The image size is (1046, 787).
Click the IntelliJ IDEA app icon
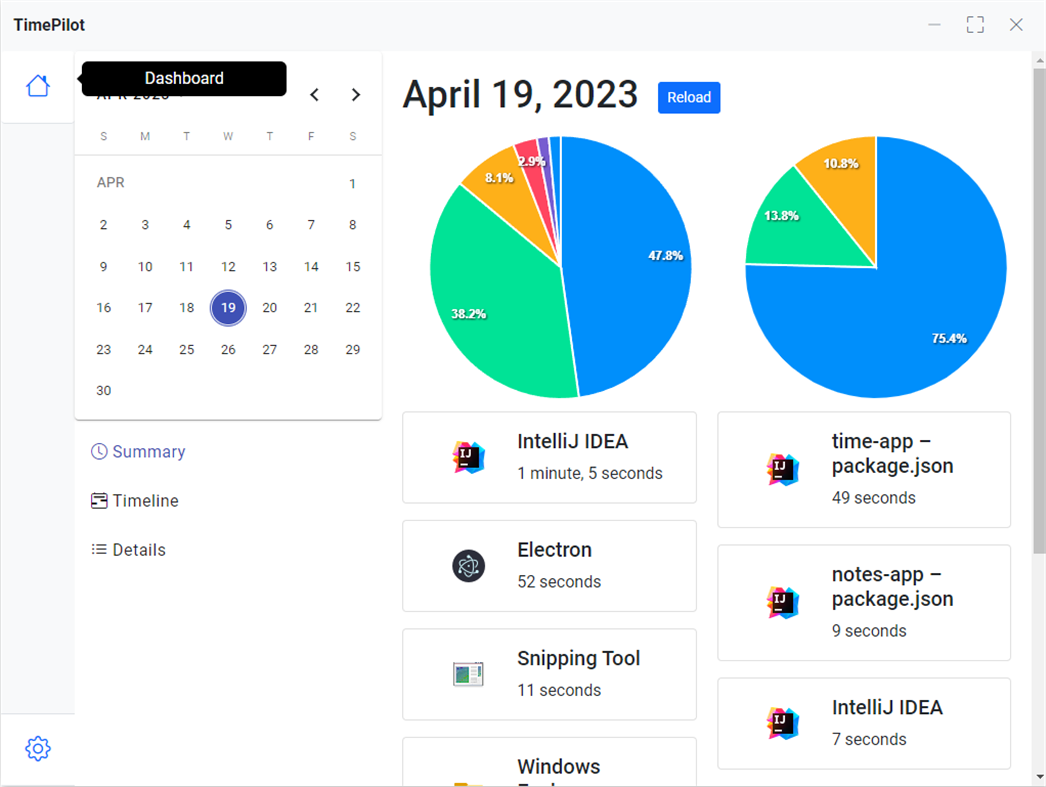[468, 457]
